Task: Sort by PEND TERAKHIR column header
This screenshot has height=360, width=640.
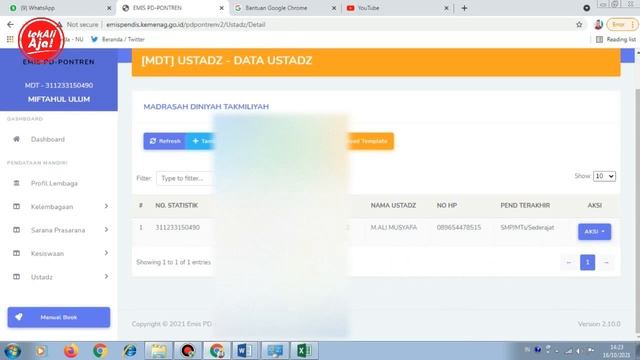Action: [x=525, y=205]
